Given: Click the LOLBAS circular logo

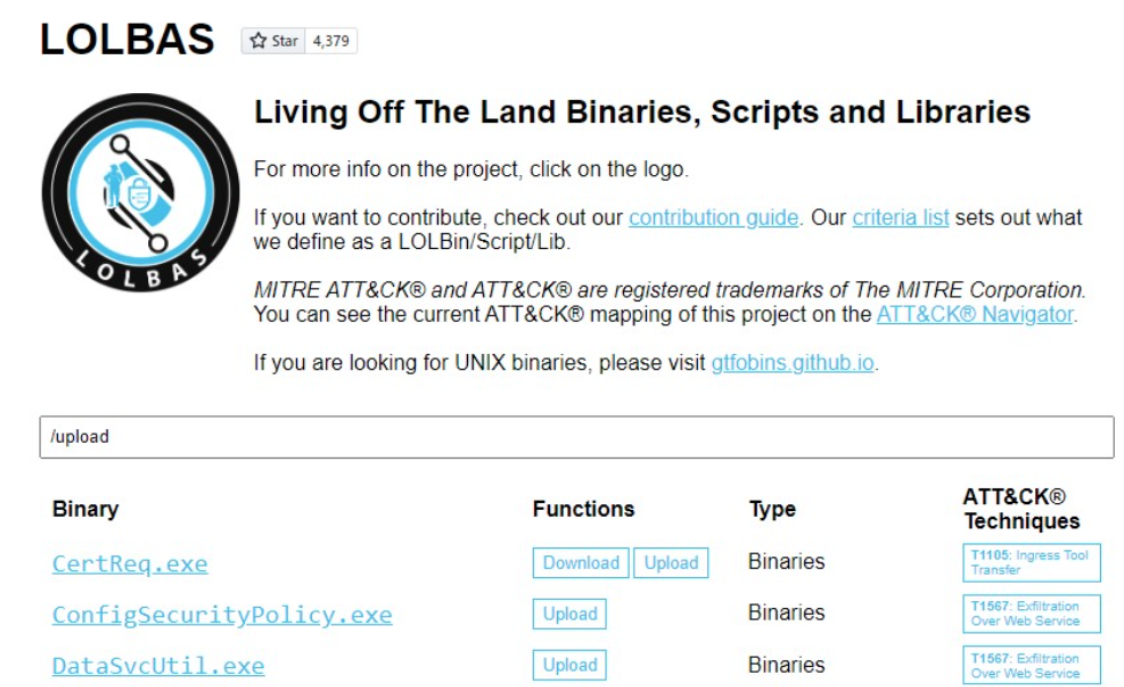Looking at the screenshot, I should pos(140,192).
